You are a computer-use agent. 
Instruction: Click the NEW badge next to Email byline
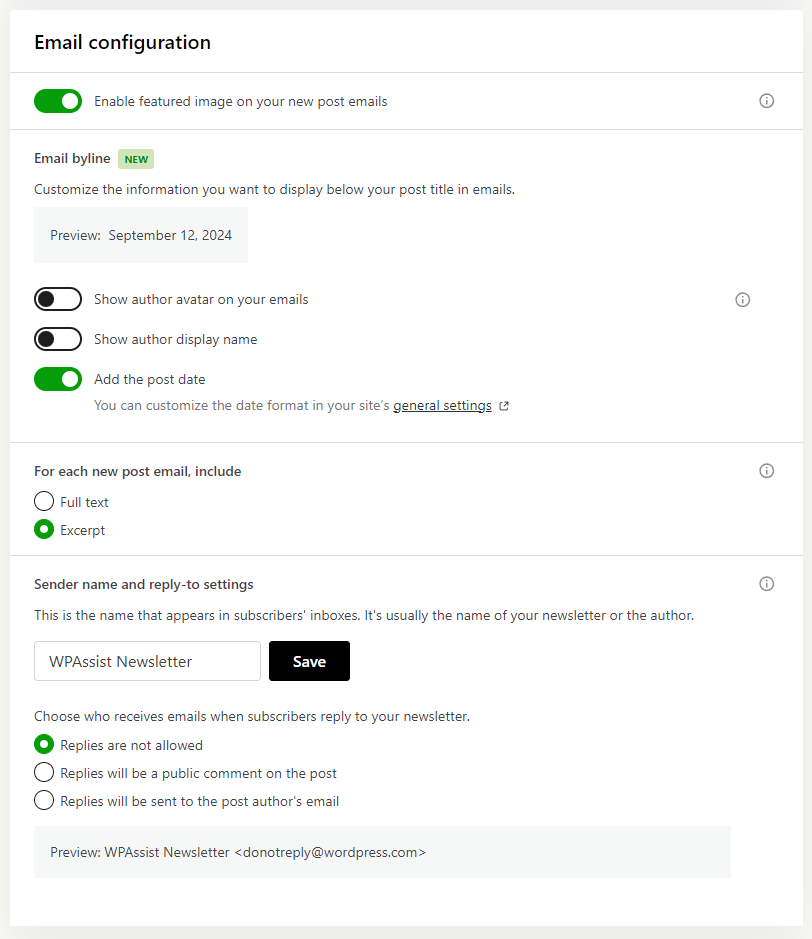(x=135, y=158)
